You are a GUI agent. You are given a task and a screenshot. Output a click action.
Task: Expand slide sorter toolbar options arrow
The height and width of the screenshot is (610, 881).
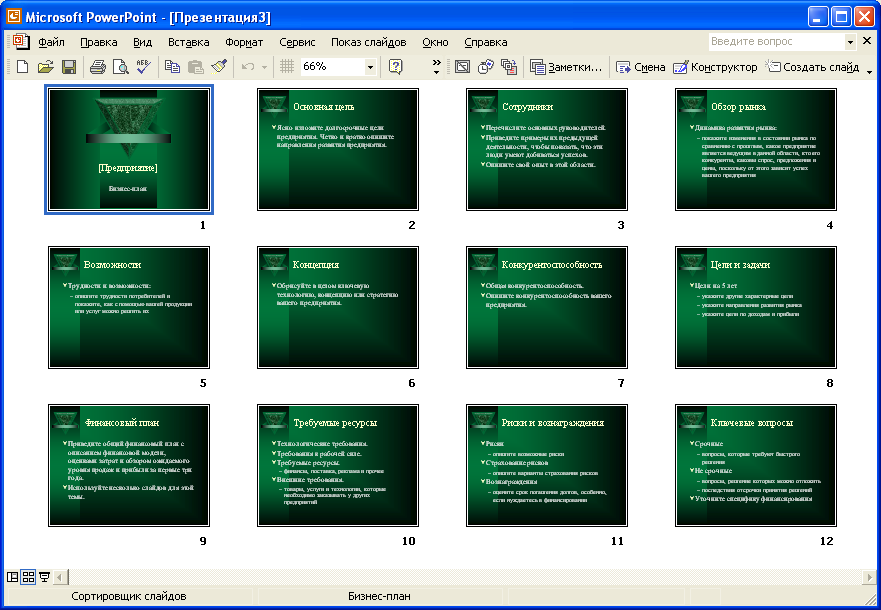pyautogui.click(x=870, y=70)
